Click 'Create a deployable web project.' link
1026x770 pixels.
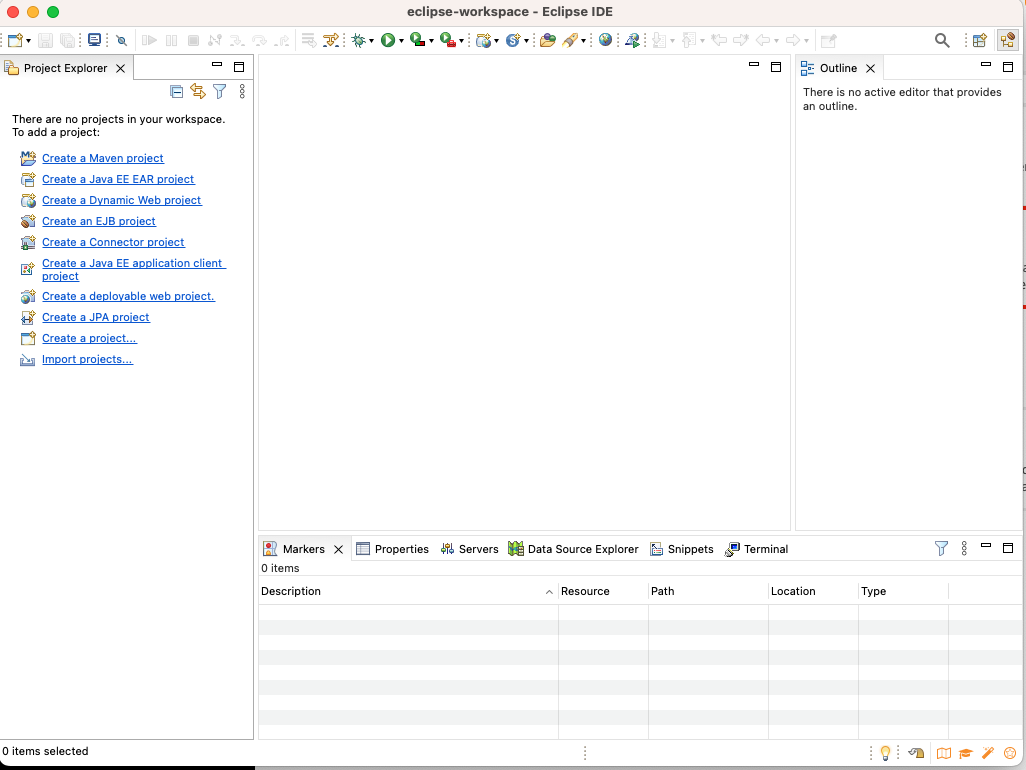pyautogui.click(x=128, y=296)
